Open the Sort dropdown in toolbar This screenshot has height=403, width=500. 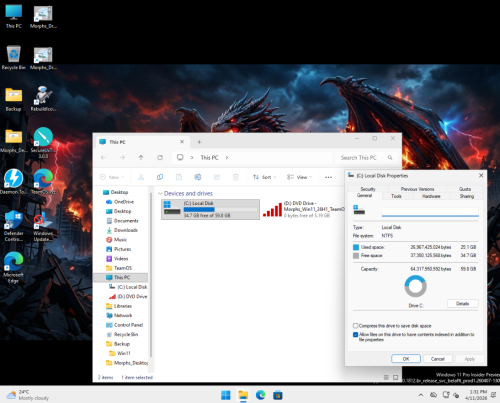[264, 177]
